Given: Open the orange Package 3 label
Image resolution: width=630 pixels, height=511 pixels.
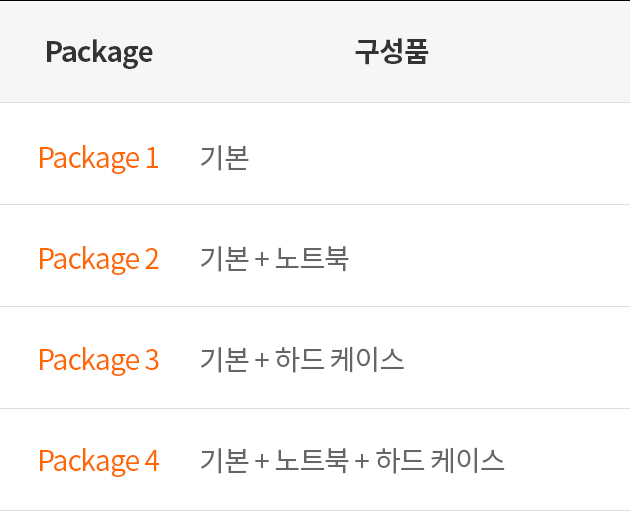Looking at the screenshot, I should [98, 360].
